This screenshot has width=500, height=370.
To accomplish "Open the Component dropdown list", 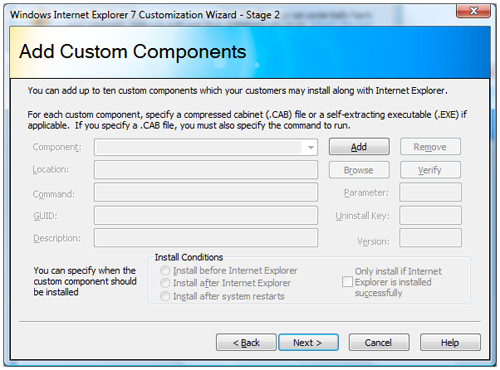I will tap(206, 147).
